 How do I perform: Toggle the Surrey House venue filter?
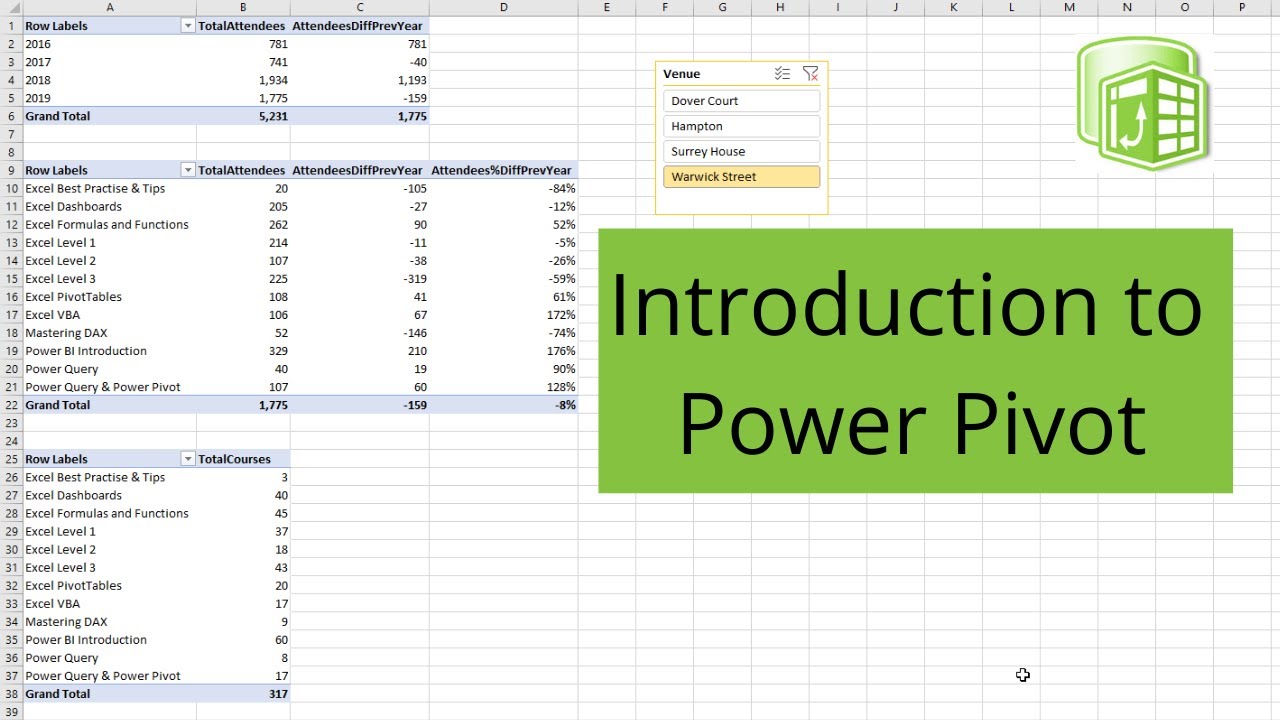741,151
